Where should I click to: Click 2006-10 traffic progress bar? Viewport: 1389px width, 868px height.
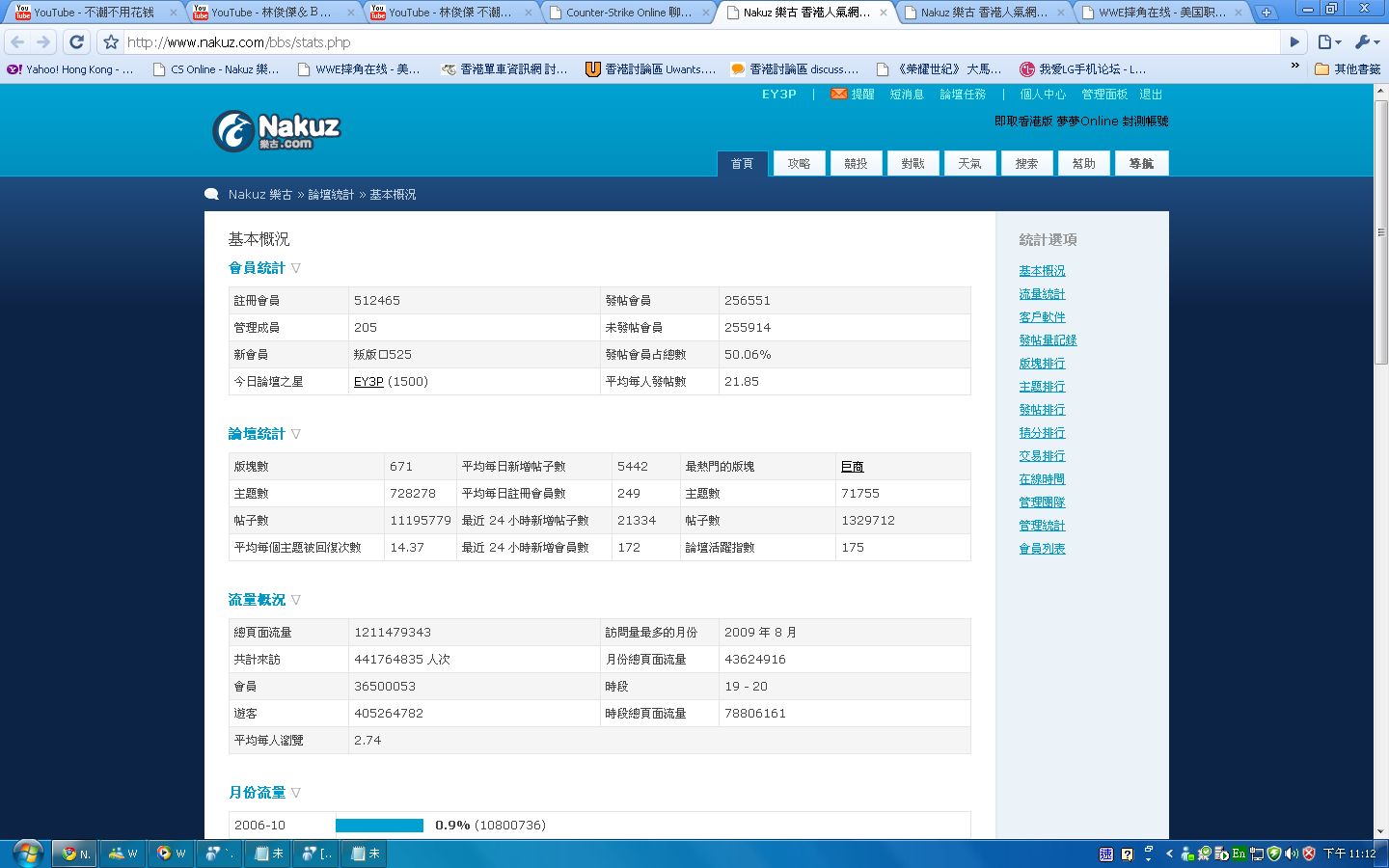379,826
